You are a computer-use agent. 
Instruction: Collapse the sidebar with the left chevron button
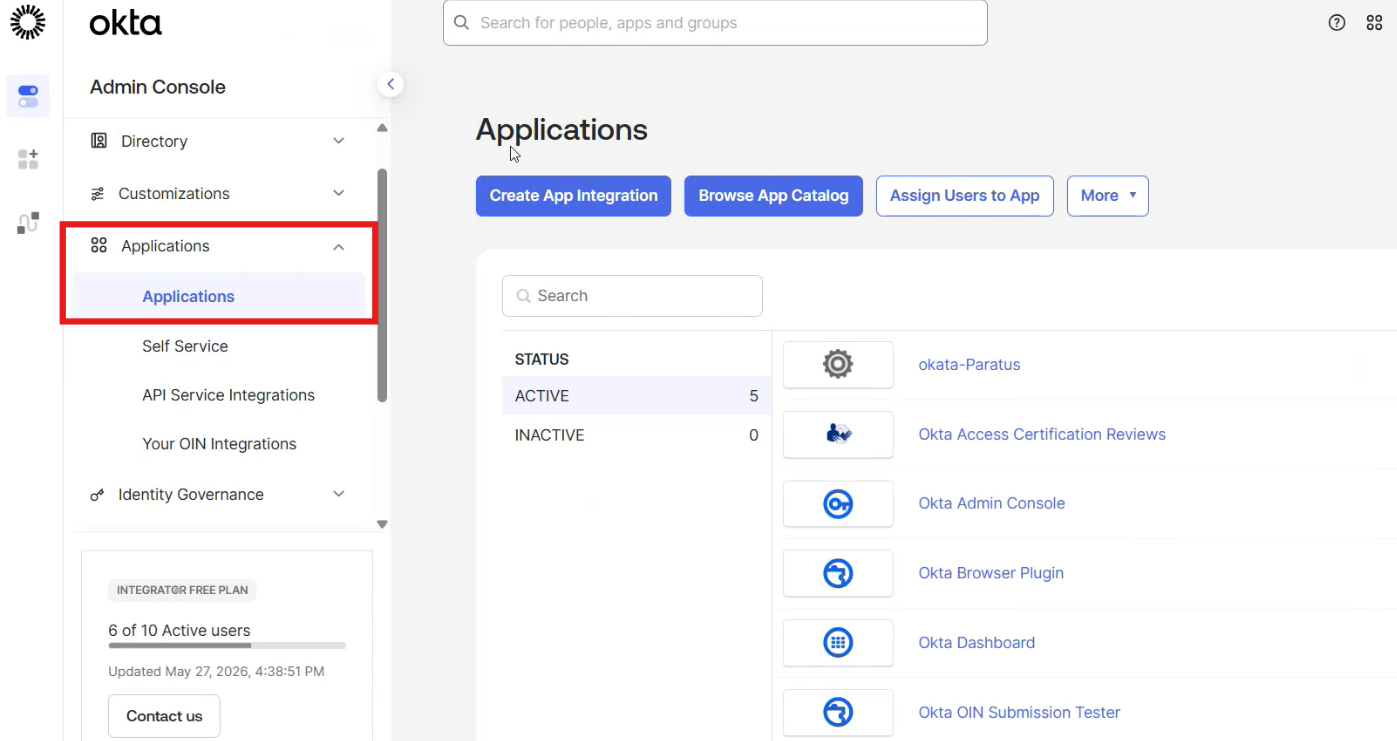click(x=391, y=85)
